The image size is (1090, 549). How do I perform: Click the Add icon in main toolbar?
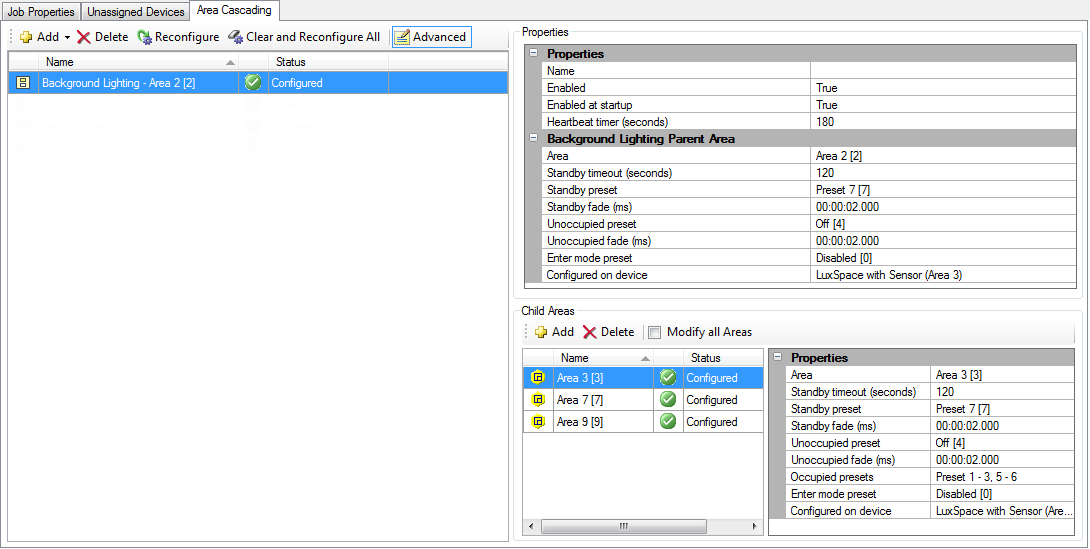(25, 37)
